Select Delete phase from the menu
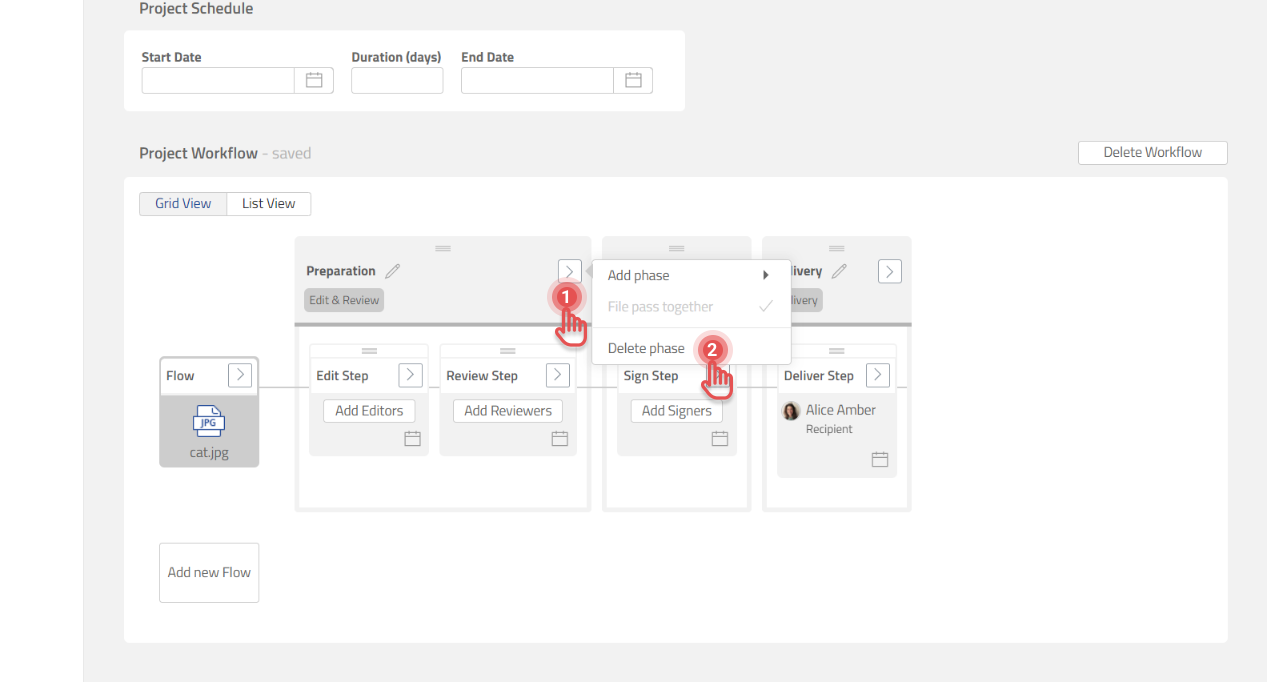The image size is (1267, 682). [647, 348]
